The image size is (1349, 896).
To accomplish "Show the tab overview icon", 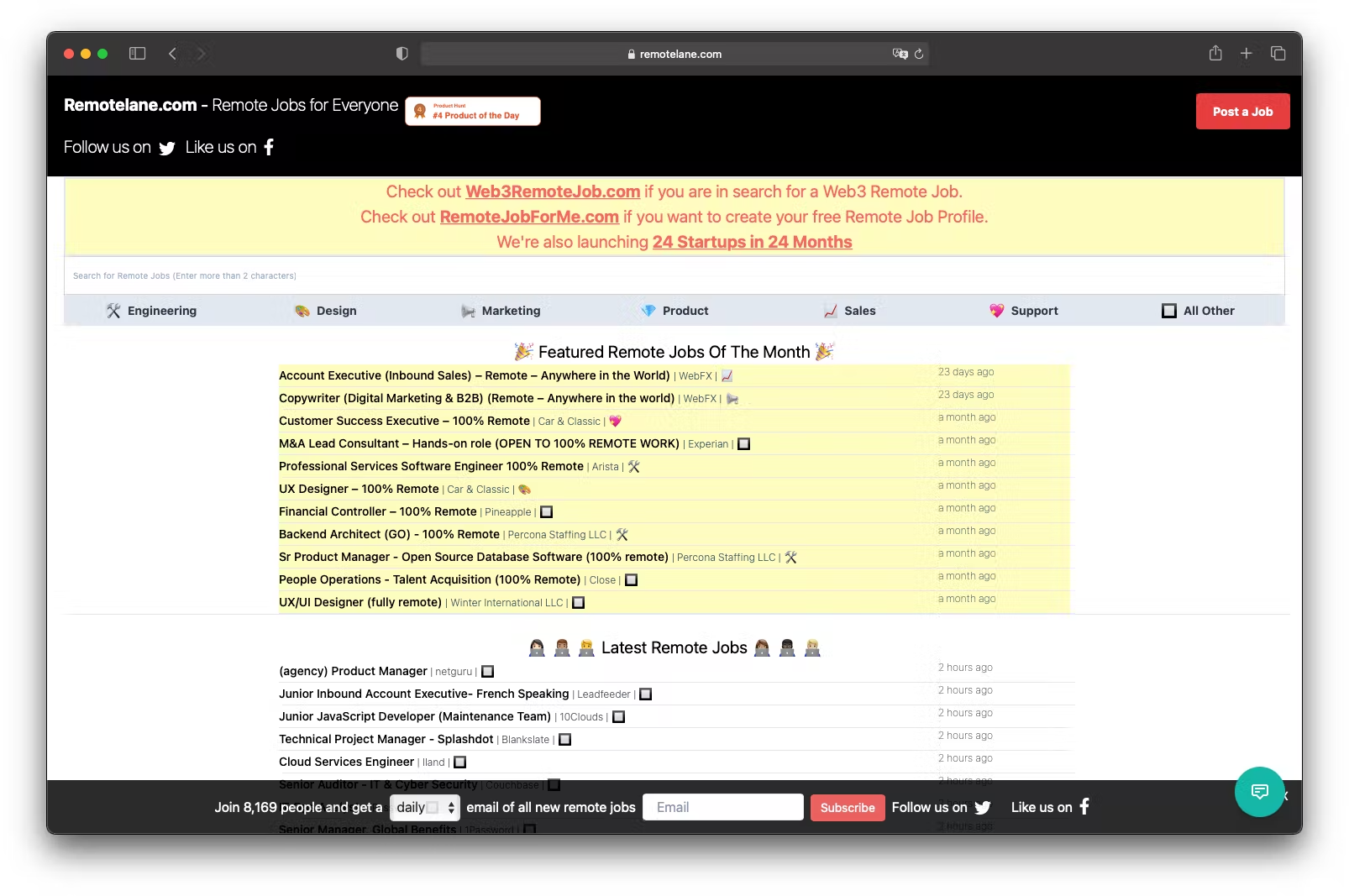I will (x=1278, y=53).
